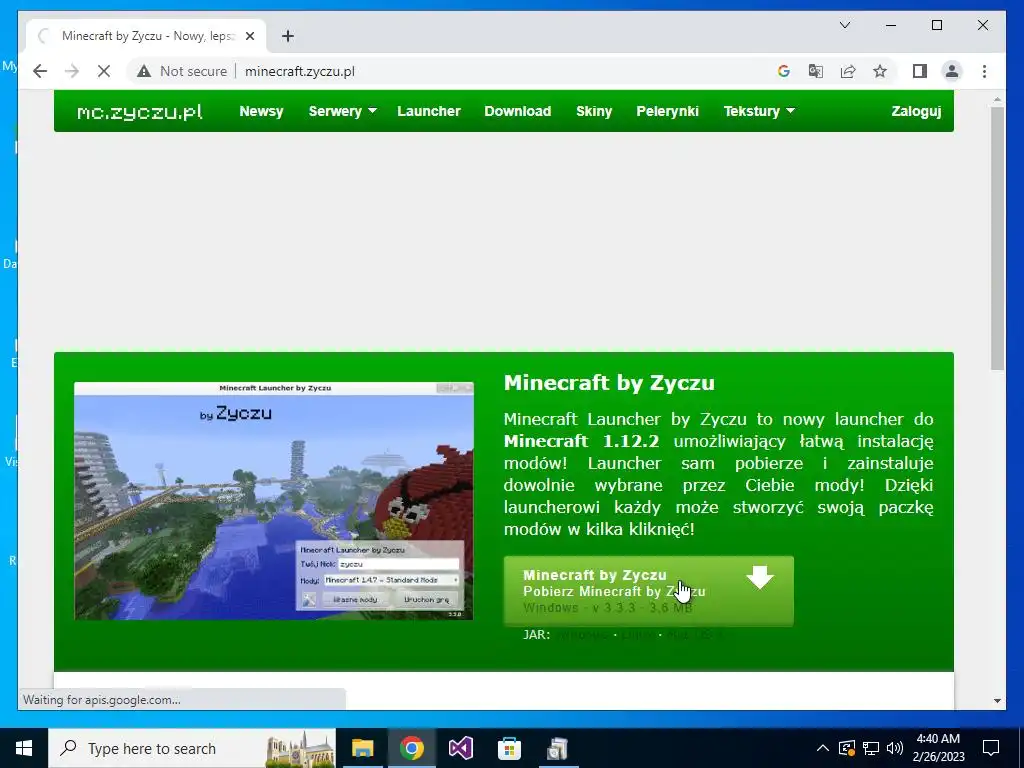The width and height of the screenshot is (1024, 768).
Task: Close the Minecraft by Zyczu tab
Action: pyautogui.click(x=249, y=36)
